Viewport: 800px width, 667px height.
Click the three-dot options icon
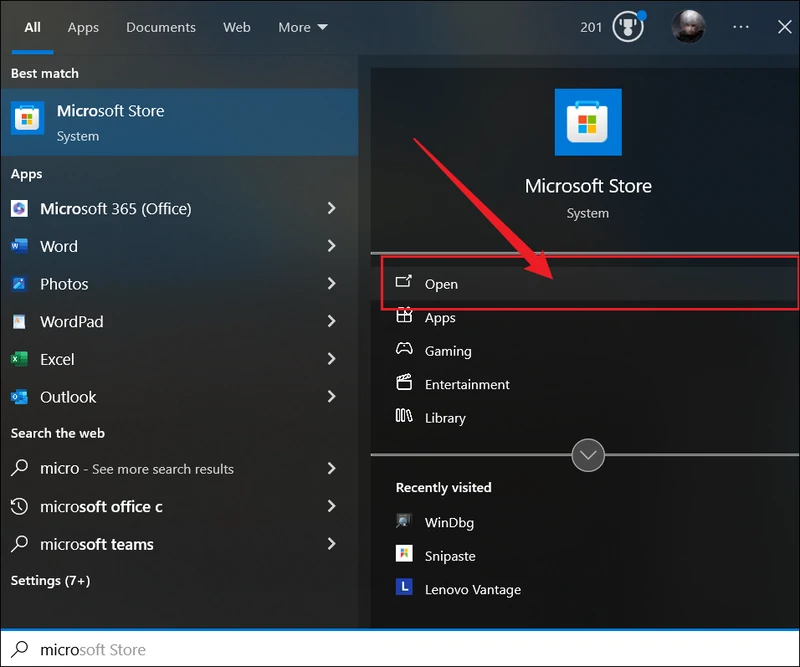(740, 27)
